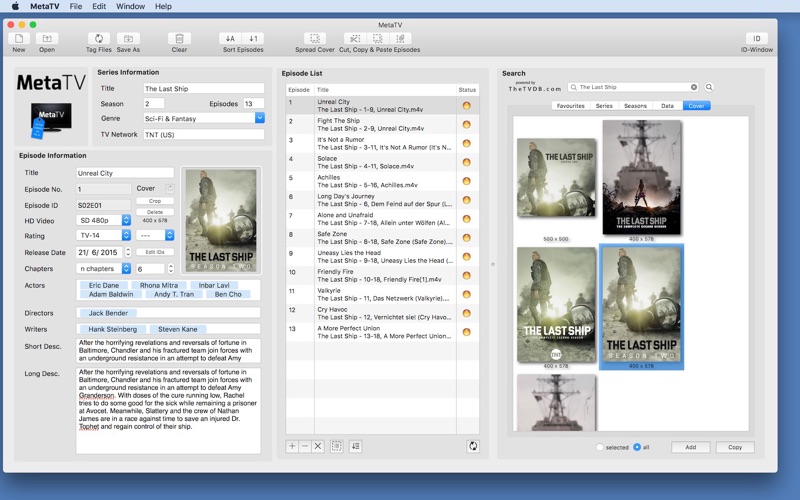This screenshot has width=800, height=500.
Task: Expand the Genre combo box
Action: [260, 118]
